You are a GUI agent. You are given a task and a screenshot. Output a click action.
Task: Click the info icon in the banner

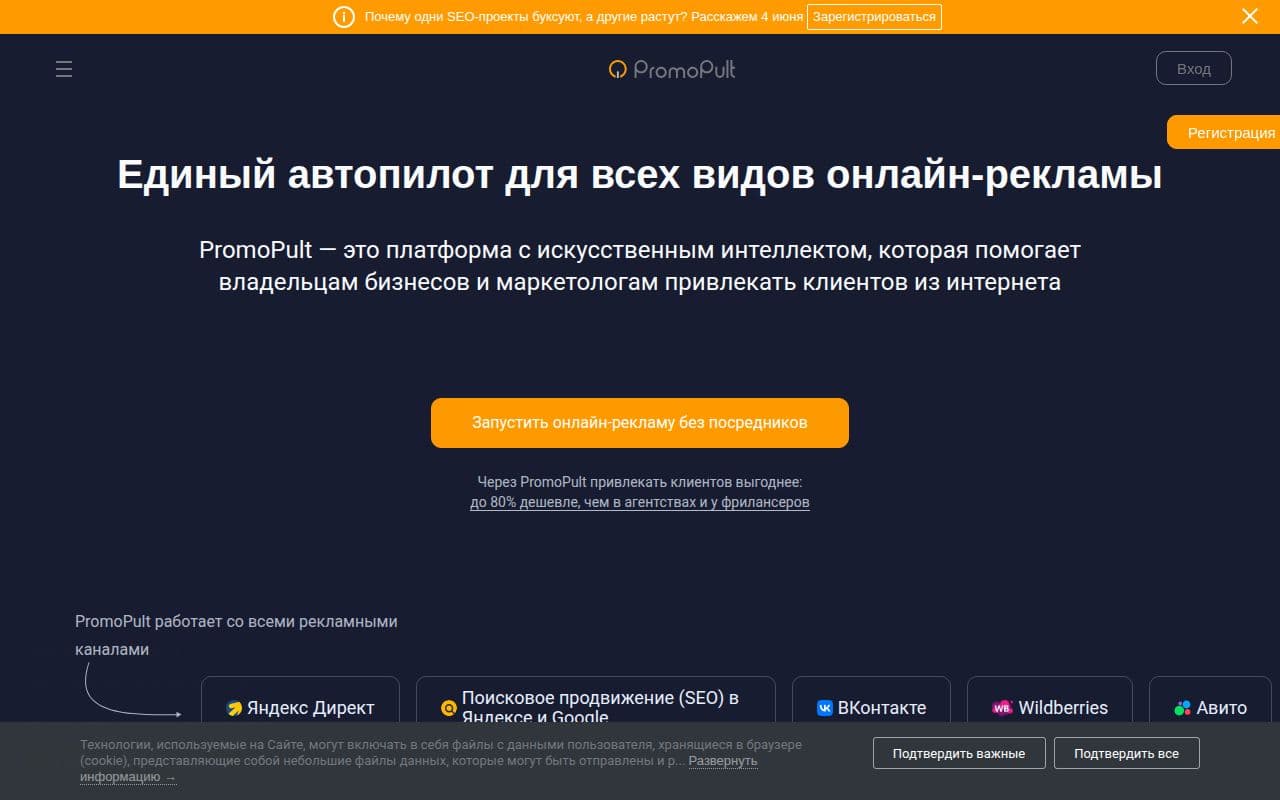point(344,17)
